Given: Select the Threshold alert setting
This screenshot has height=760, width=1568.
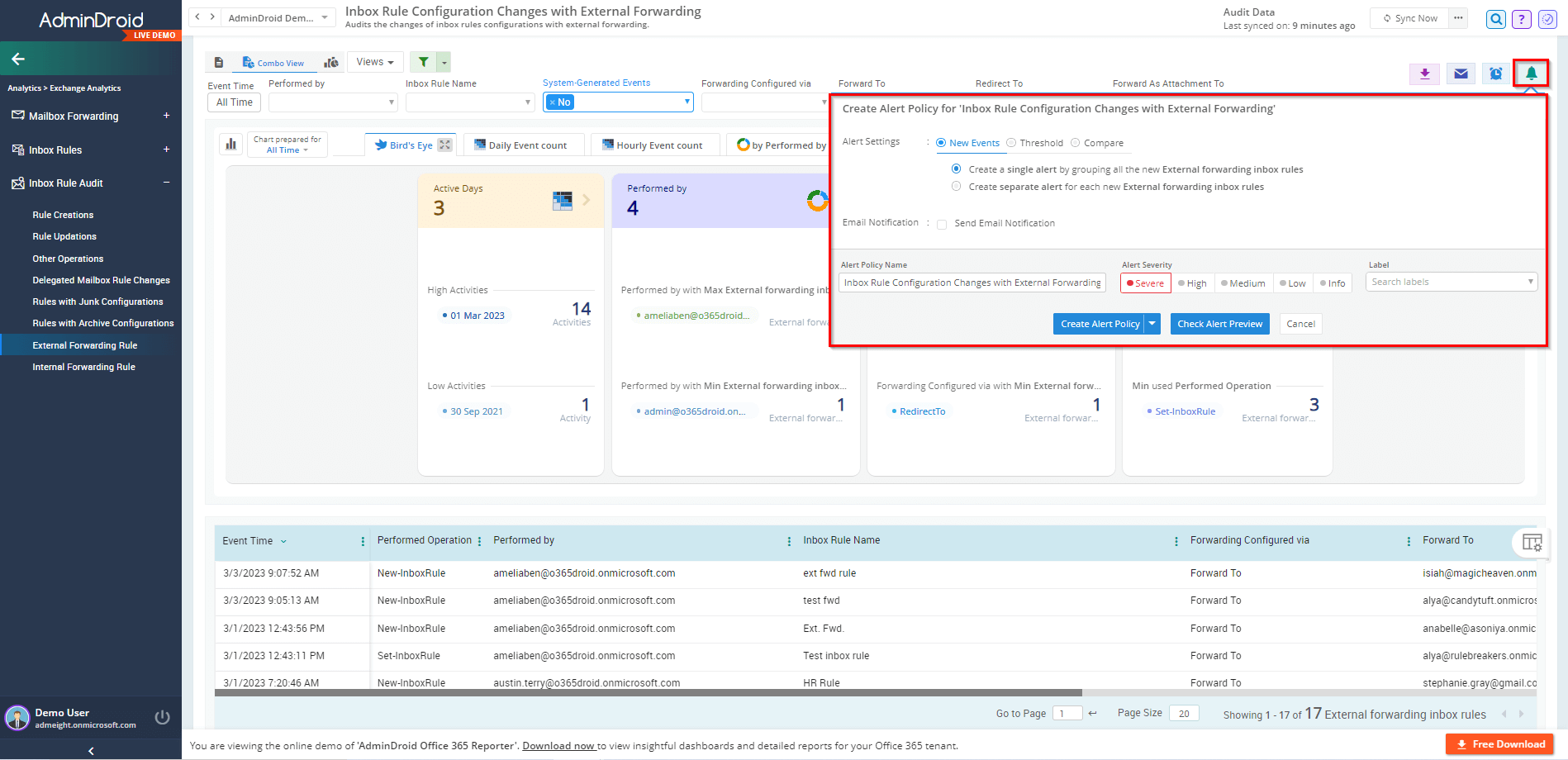Looking at the screenshot, I should 1010,142.
